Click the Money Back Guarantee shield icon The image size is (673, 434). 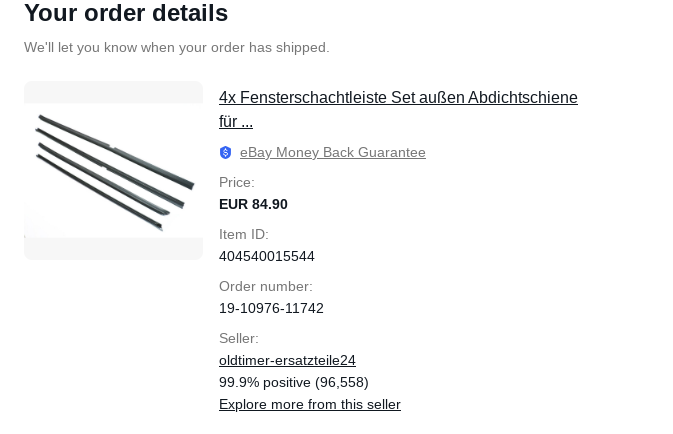click(x=225, y=152)
